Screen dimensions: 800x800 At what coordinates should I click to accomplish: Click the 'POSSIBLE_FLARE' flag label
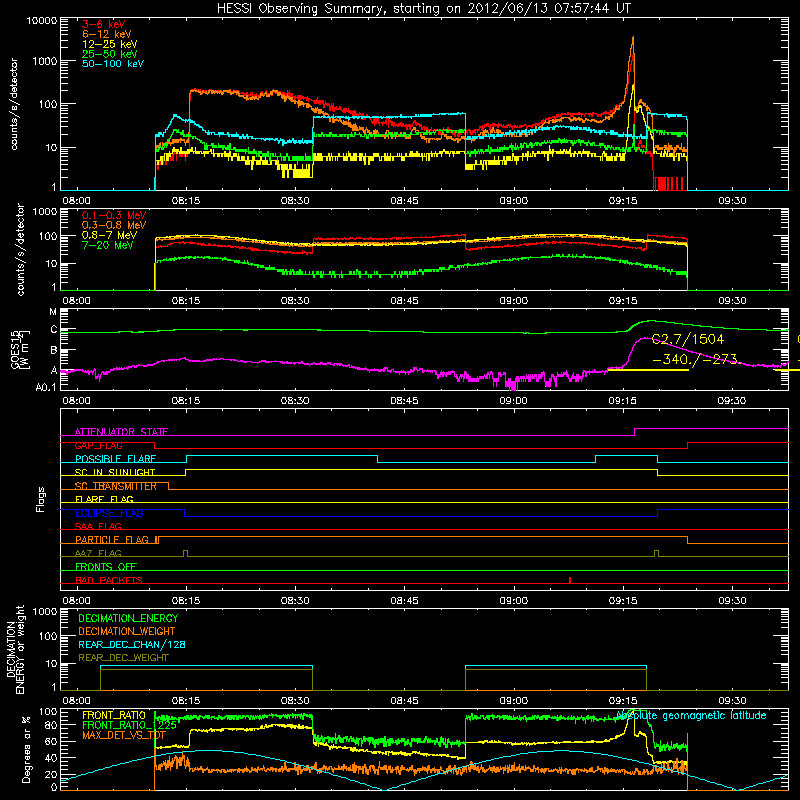pos(115,459)
